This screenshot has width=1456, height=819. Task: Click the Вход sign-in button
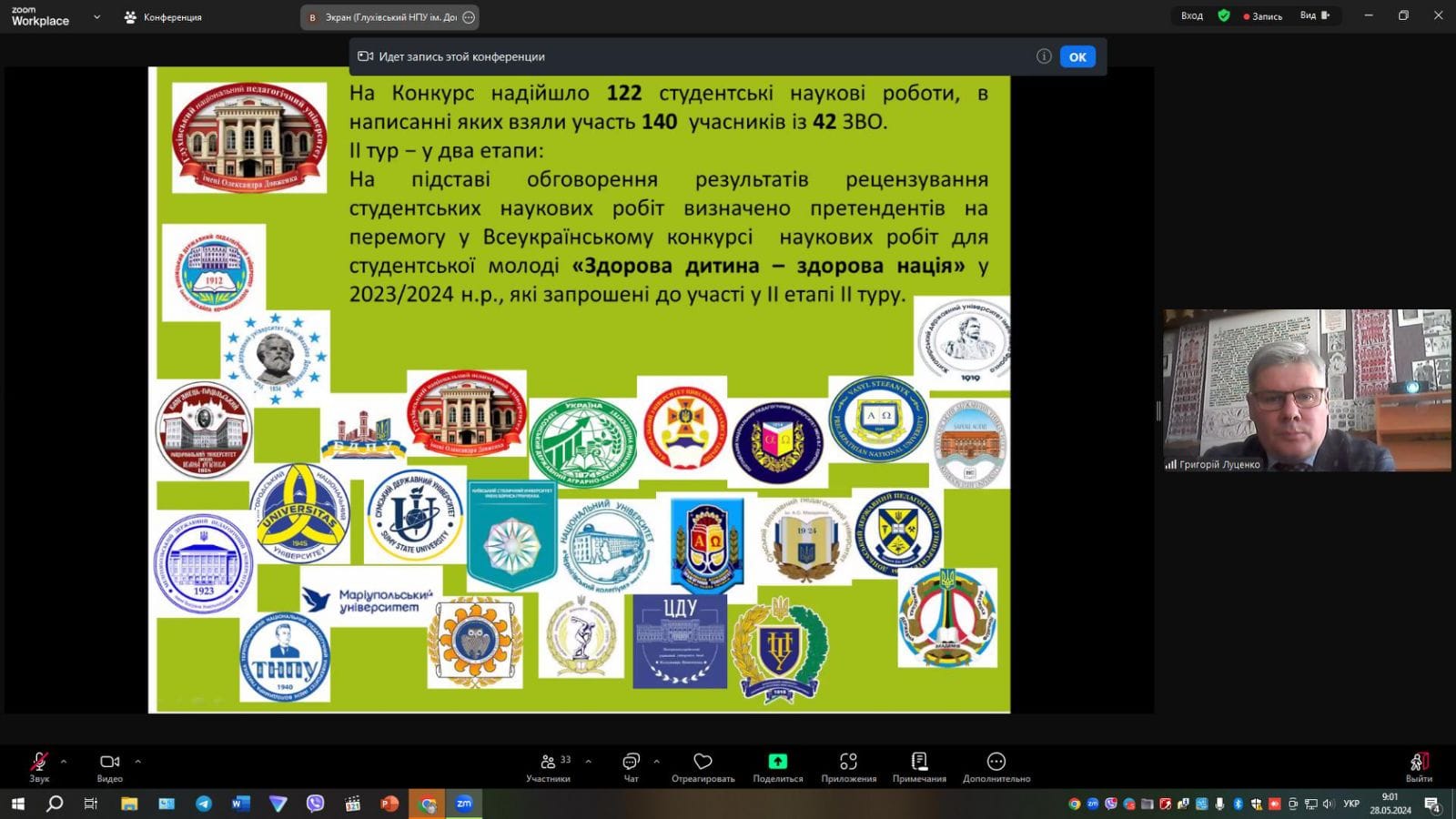click(x=1192, y=15)
